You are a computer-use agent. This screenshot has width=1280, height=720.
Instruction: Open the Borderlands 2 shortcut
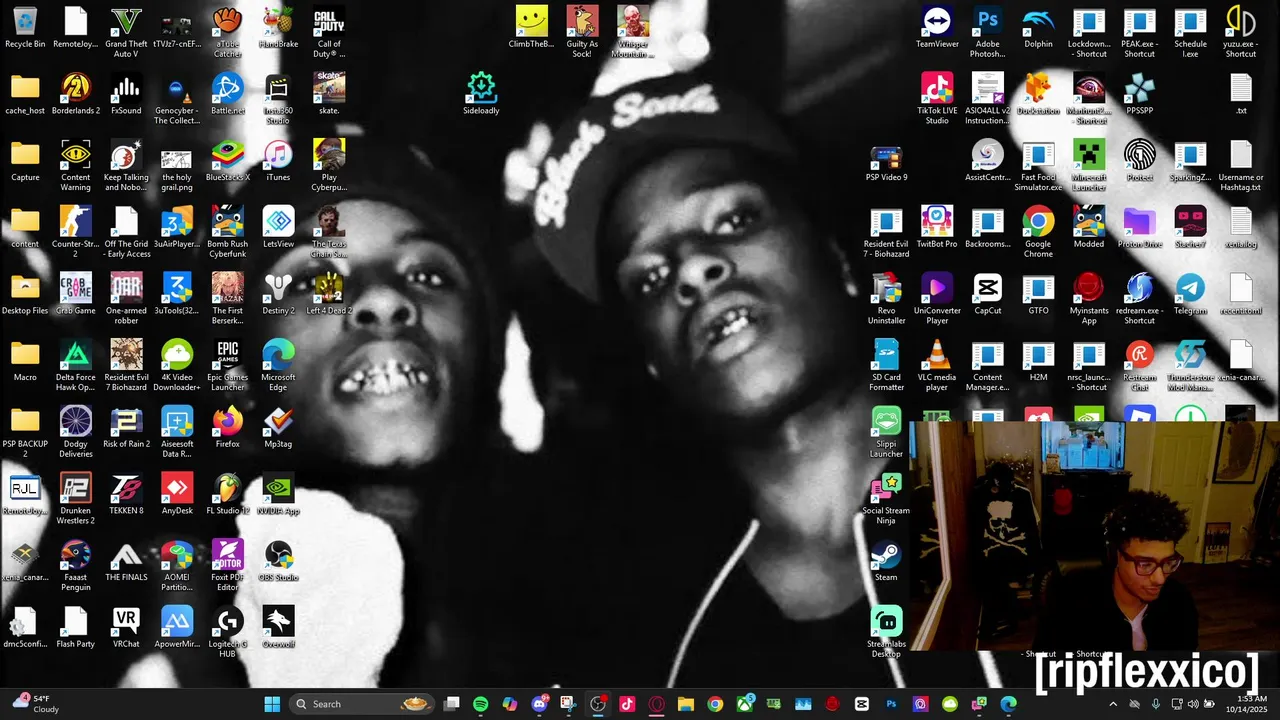pos(76,94)
